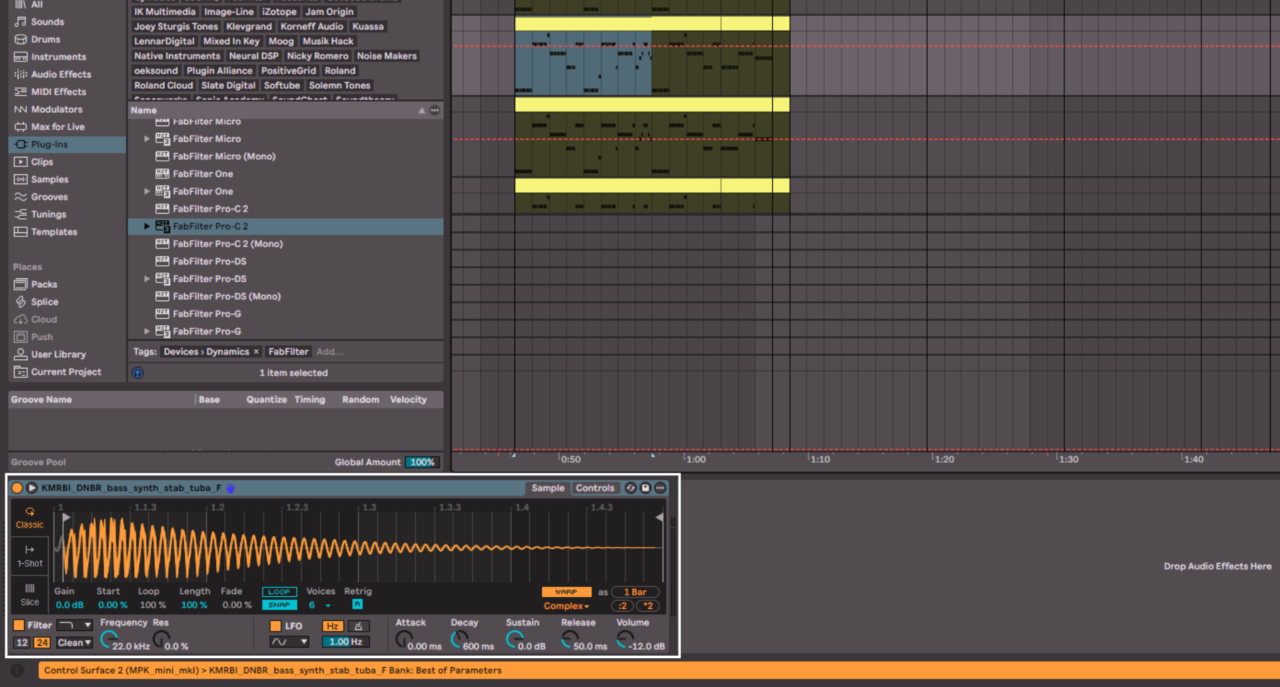Toggle the LOOP button in Simpler
The width and height of the screenshot is (1280, 687).
pyautogui.click(x=280, y=592)
